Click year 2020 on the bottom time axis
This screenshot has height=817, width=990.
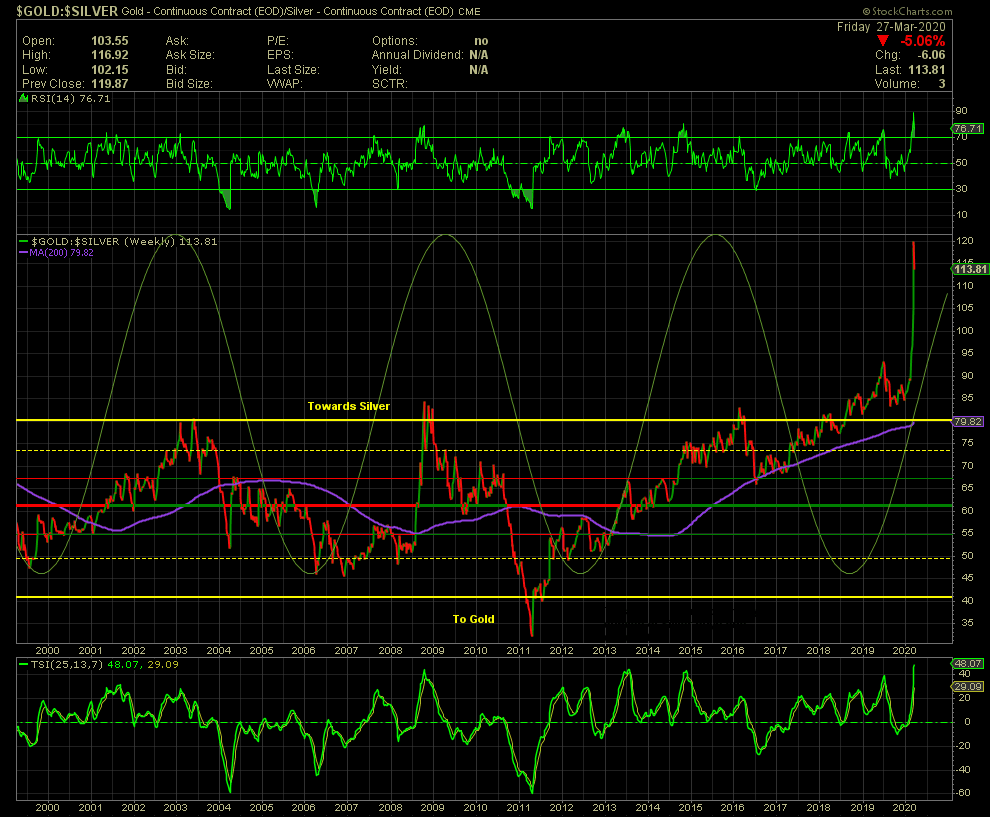click(904, 806)
